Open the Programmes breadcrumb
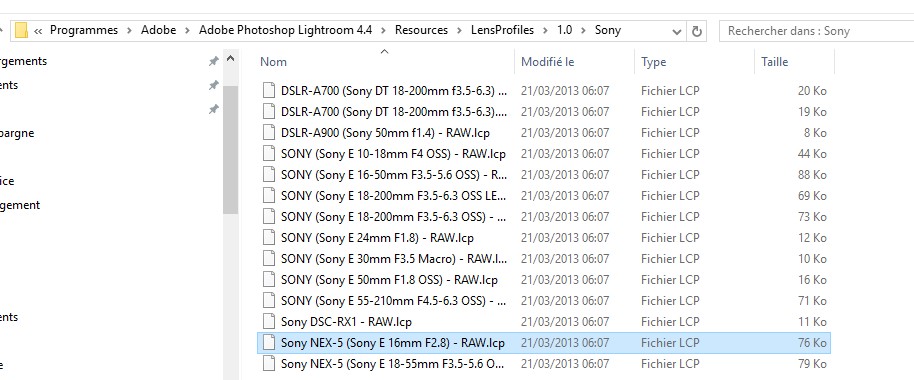914x380 pixels. [84, 30]
